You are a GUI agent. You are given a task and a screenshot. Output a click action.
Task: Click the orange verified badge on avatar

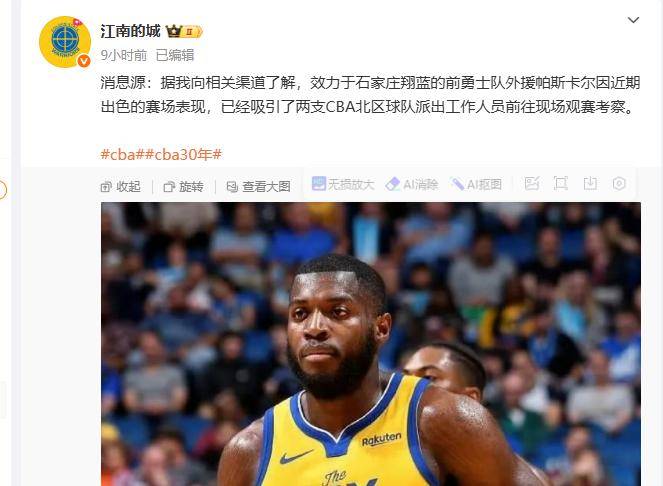click(84, 61)
